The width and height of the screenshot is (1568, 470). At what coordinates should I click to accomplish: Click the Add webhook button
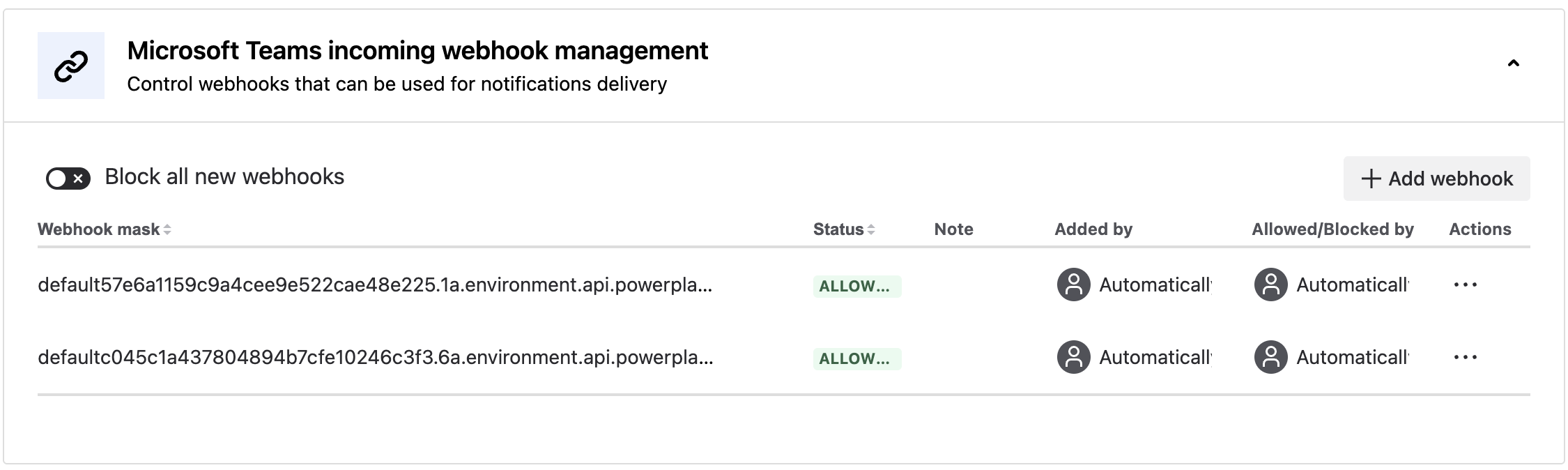pyautogui.click(x=1436, y=179)
